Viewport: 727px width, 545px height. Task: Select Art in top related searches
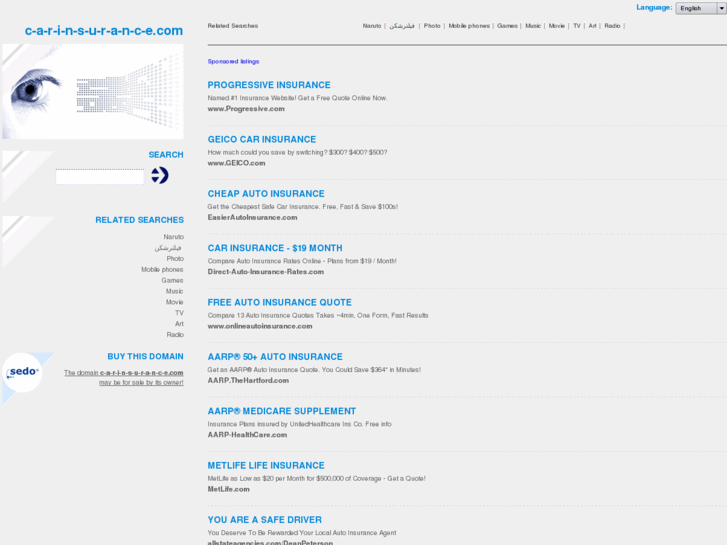click(592, 26)
